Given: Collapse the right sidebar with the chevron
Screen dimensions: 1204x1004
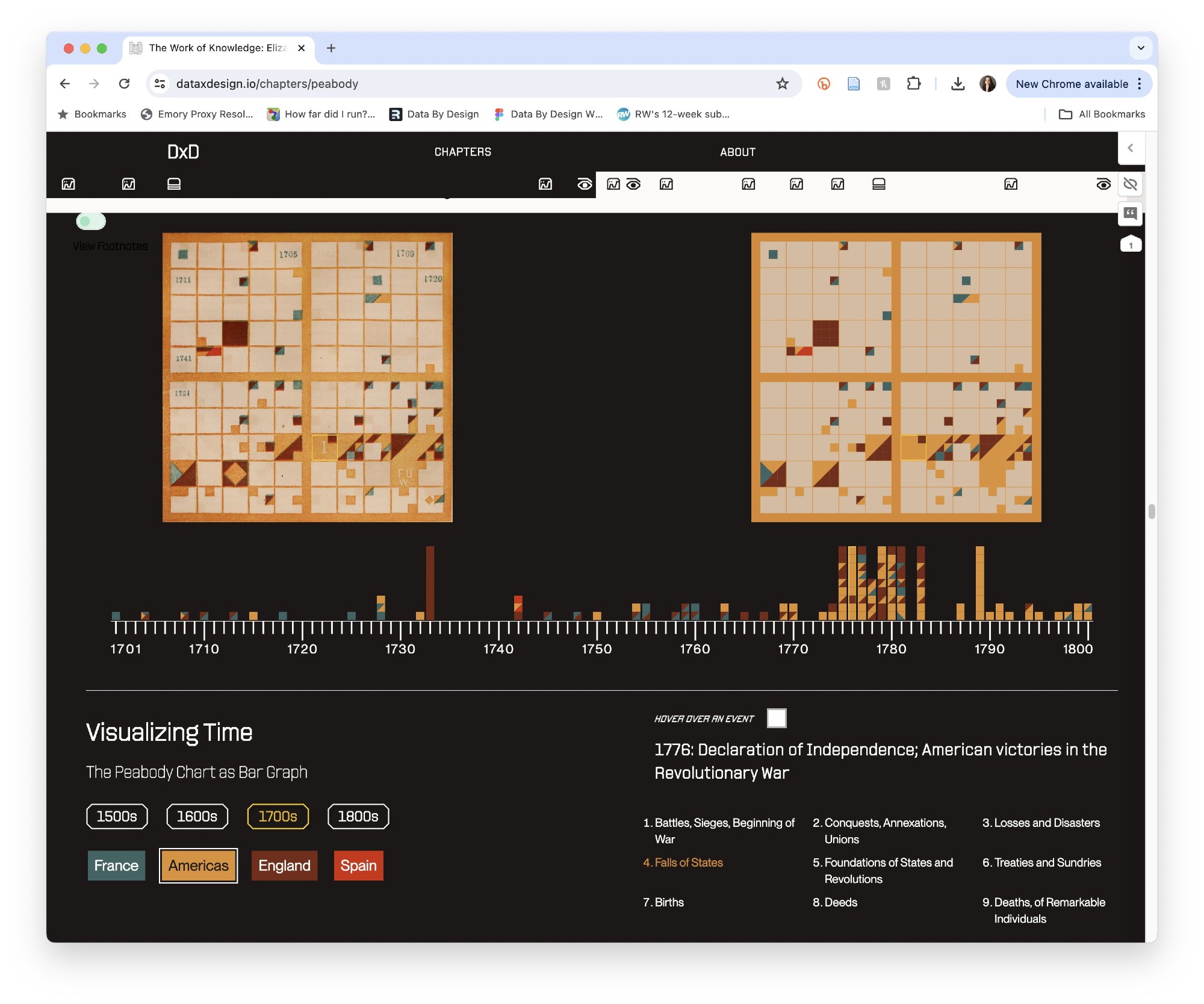Looking at the screenshot, I should (1130, 148).
